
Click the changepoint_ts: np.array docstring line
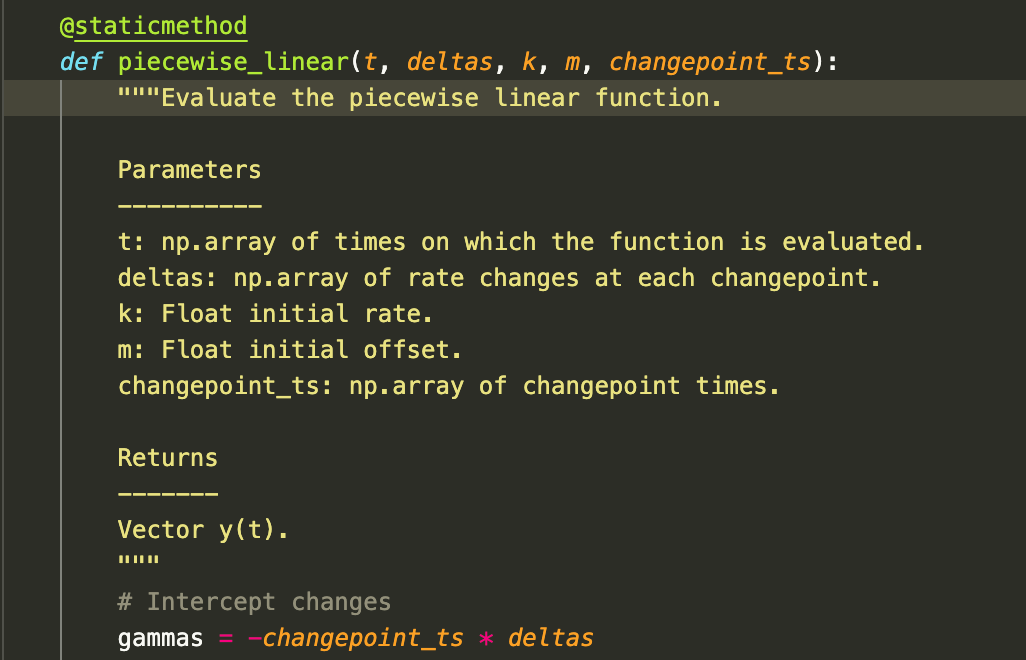[x=448, y=386]
